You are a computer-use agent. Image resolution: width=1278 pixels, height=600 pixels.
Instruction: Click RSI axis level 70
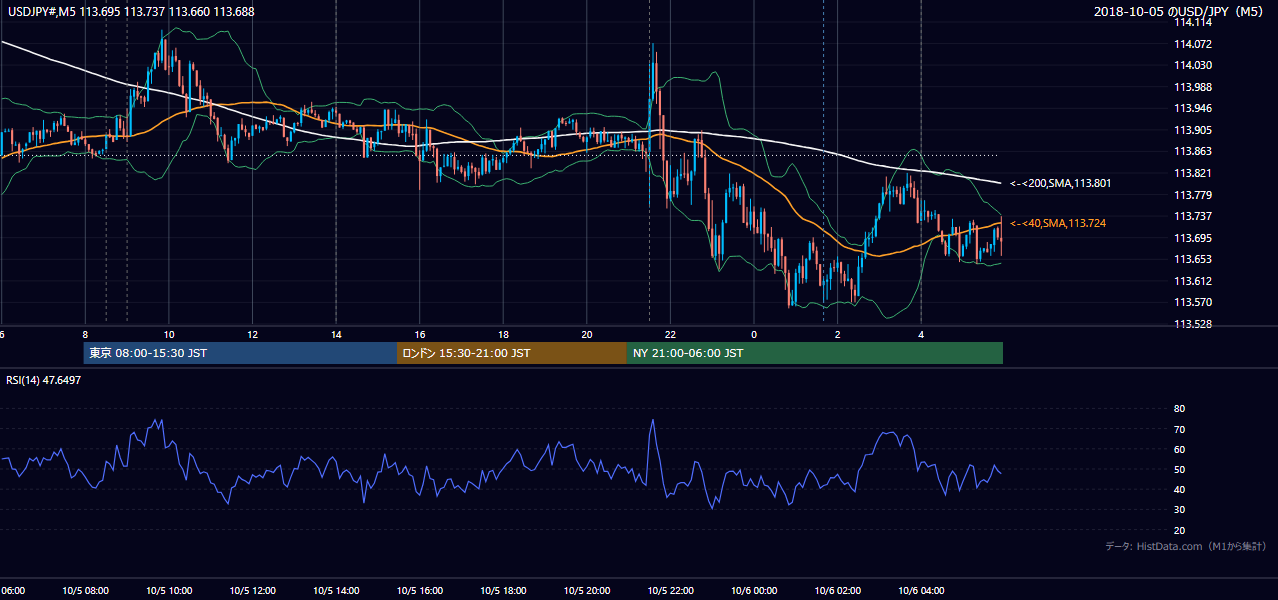[x=1179, y=429]
